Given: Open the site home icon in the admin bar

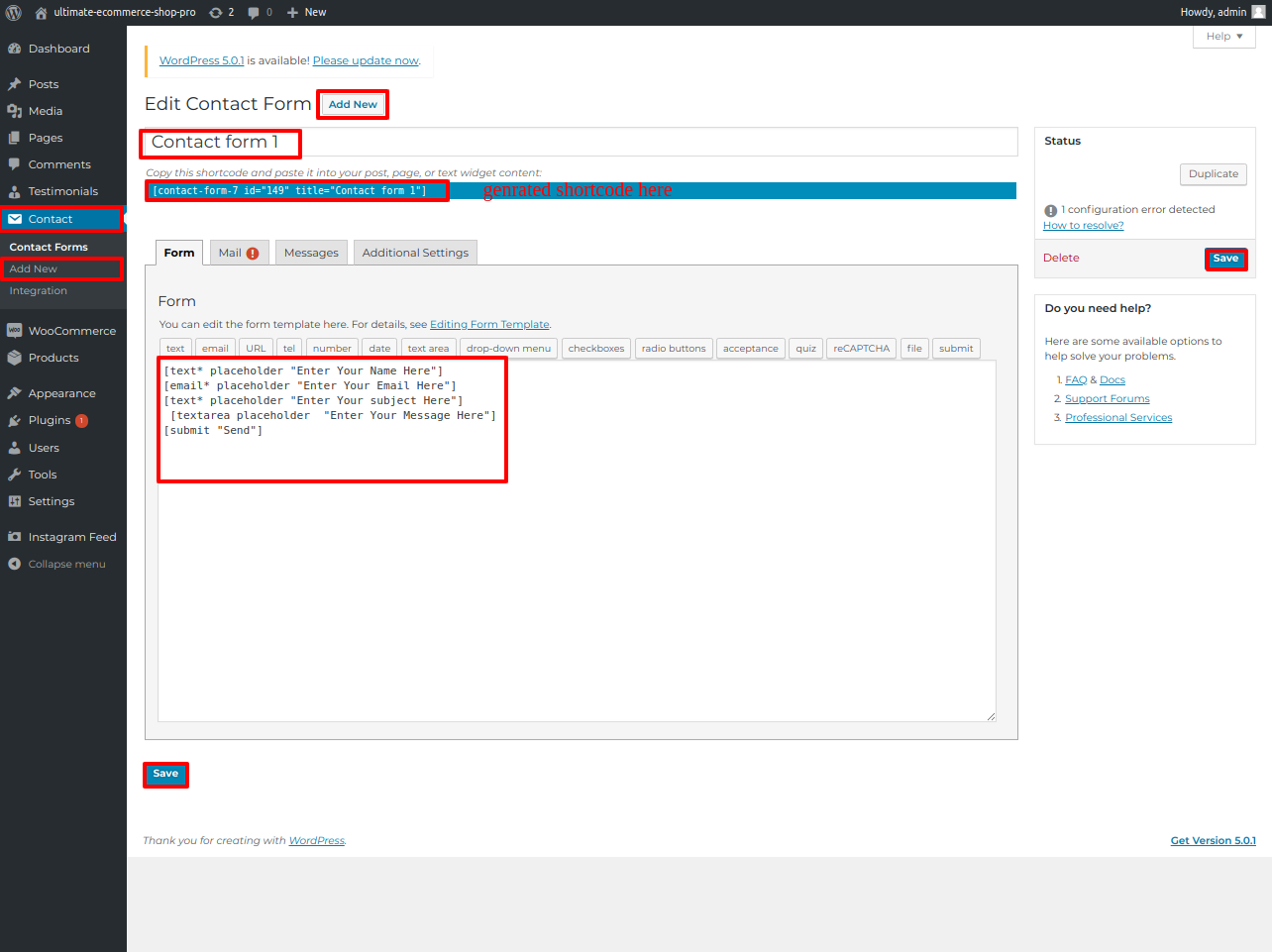Looking at the screenshot, I should point(41,13).
